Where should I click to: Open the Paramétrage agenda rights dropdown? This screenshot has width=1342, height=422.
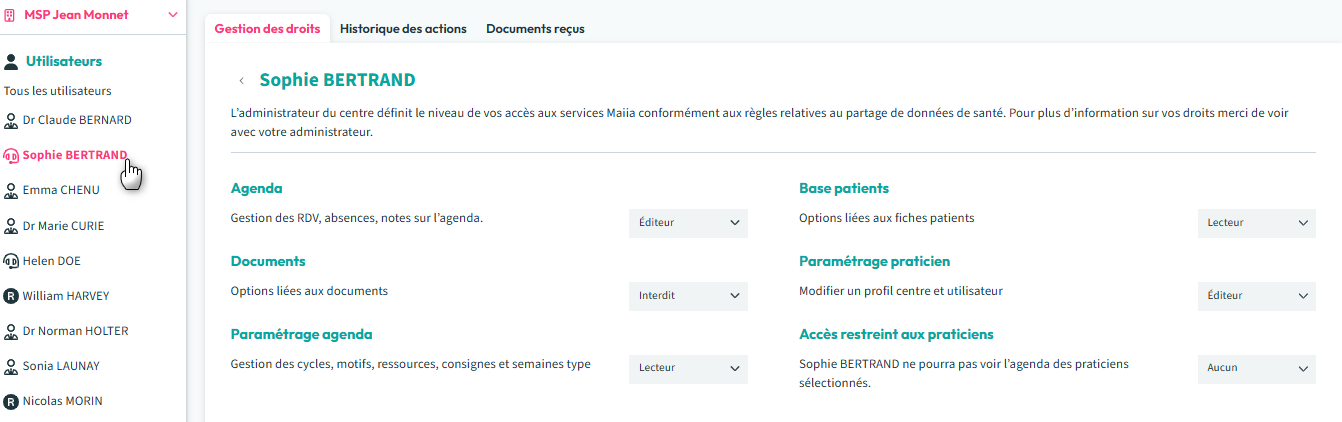click(x=688, y=368)
